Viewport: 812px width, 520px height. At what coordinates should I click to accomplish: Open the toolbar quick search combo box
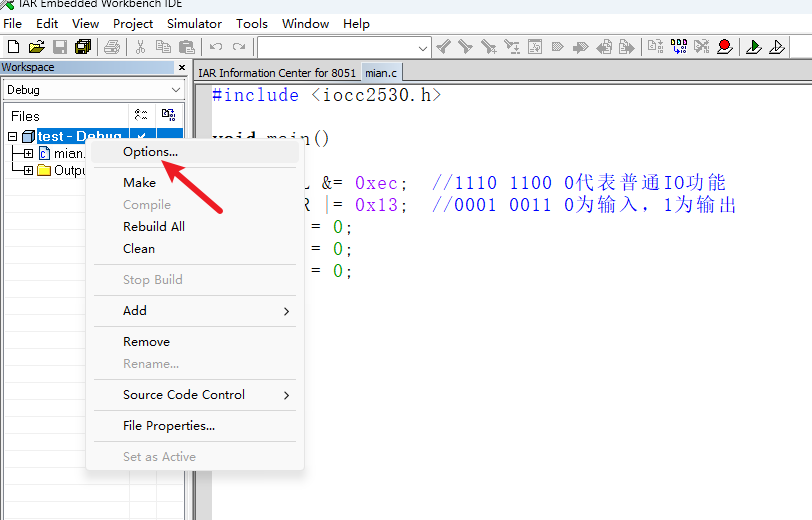[344, 48]
